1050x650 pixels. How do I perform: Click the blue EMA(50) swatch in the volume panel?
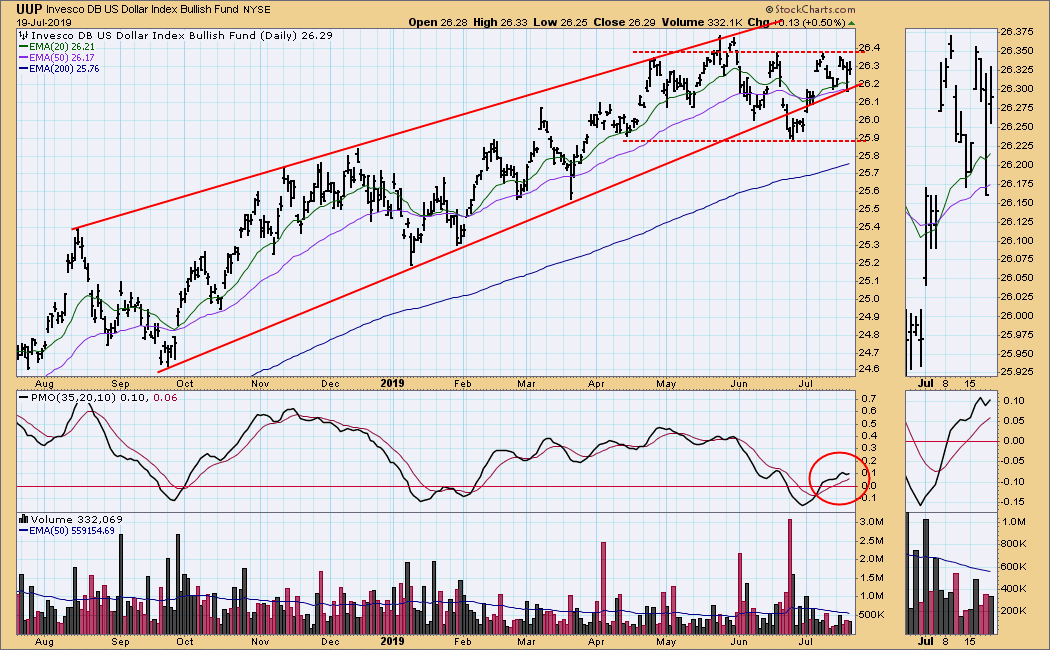pos(22,532)
